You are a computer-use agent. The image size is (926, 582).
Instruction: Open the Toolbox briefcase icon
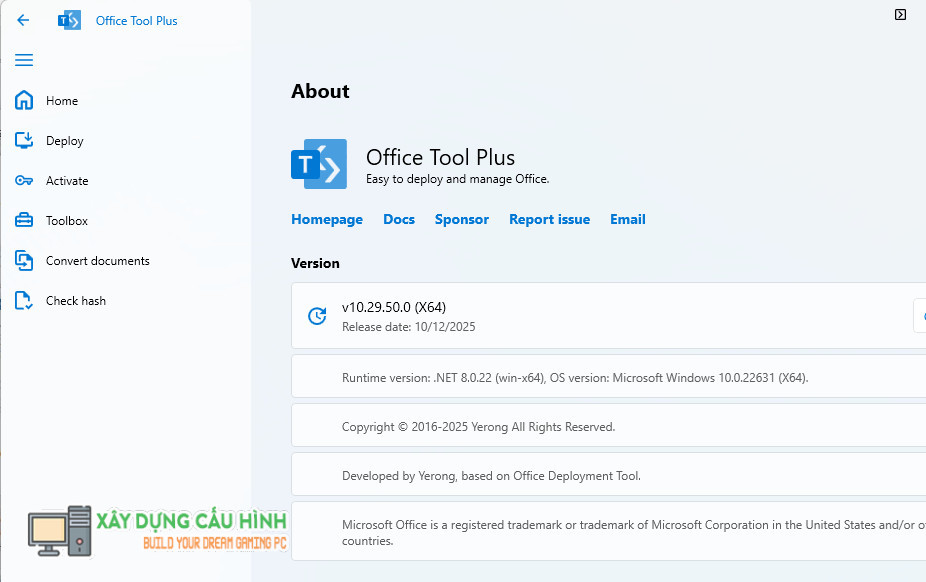(25, 220)
